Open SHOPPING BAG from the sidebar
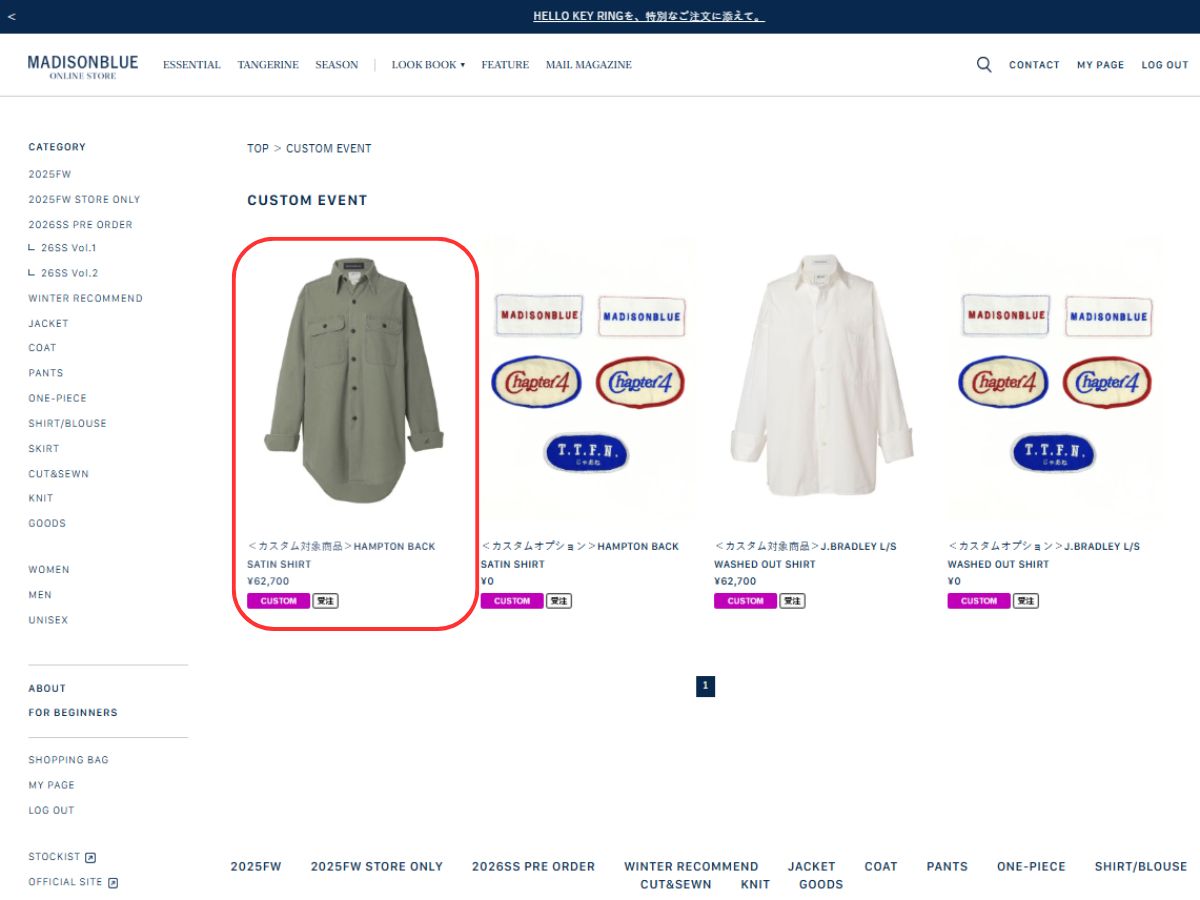 click(68, 760)
